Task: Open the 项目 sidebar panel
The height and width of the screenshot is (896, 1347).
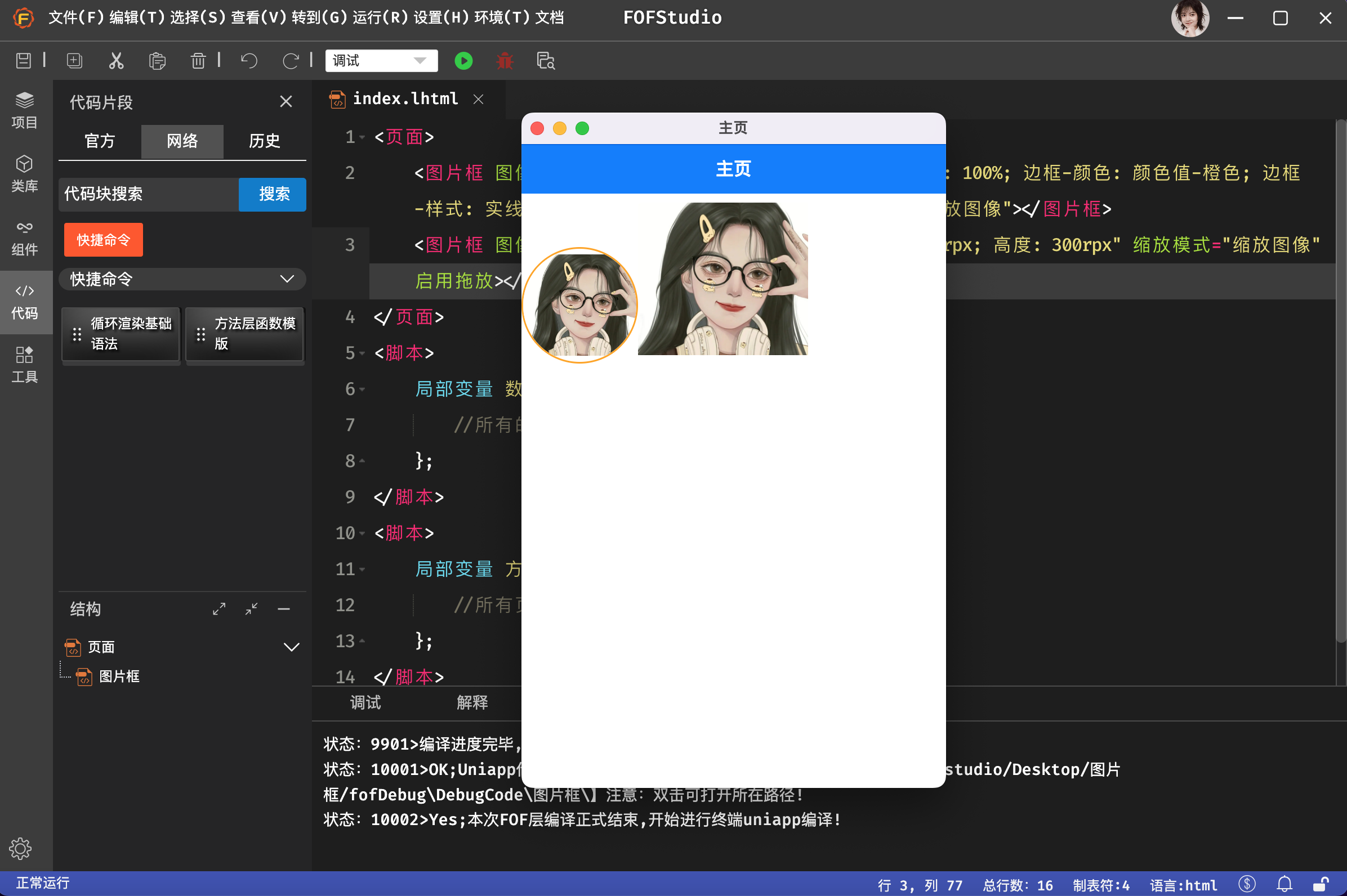Action: pos(25,111)
